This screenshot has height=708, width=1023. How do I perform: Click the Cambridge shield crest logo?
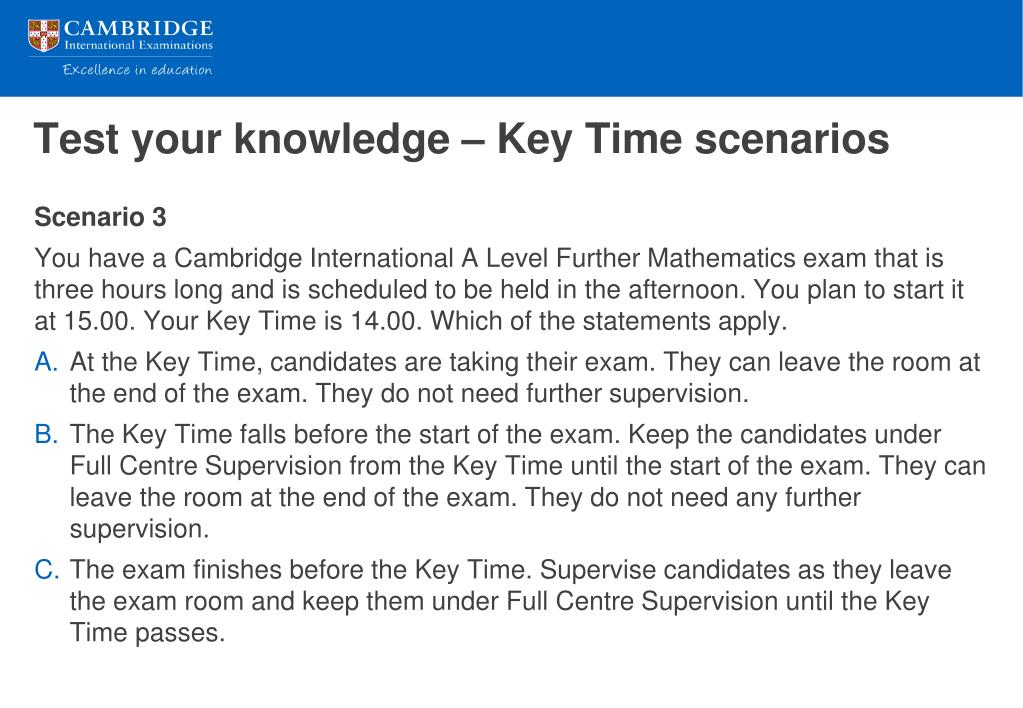click(44, 35)
